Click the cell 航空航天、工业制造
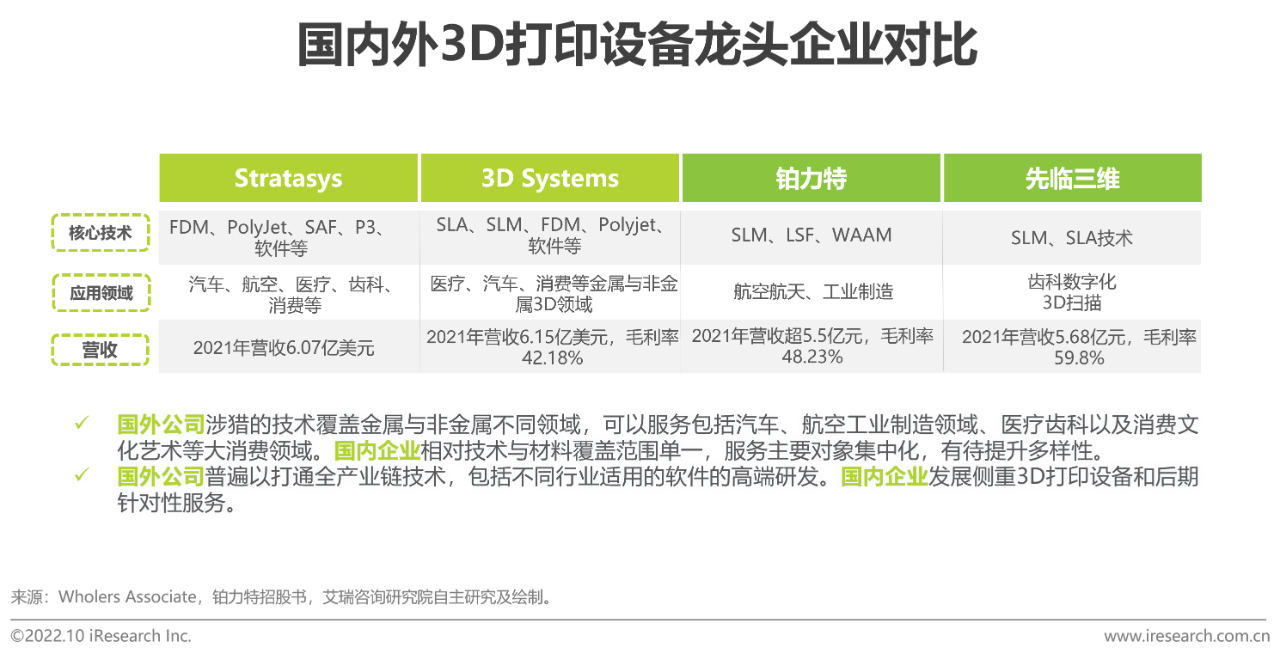1280x660 pixels. point(813,292)
